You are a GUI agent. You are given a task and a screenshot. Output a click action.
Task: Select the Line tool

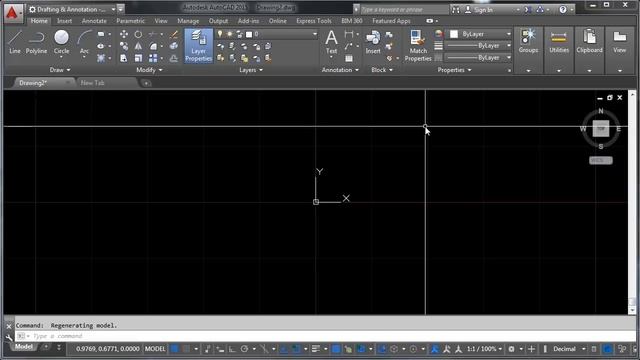pyautogui.click(x=15, y=42)
